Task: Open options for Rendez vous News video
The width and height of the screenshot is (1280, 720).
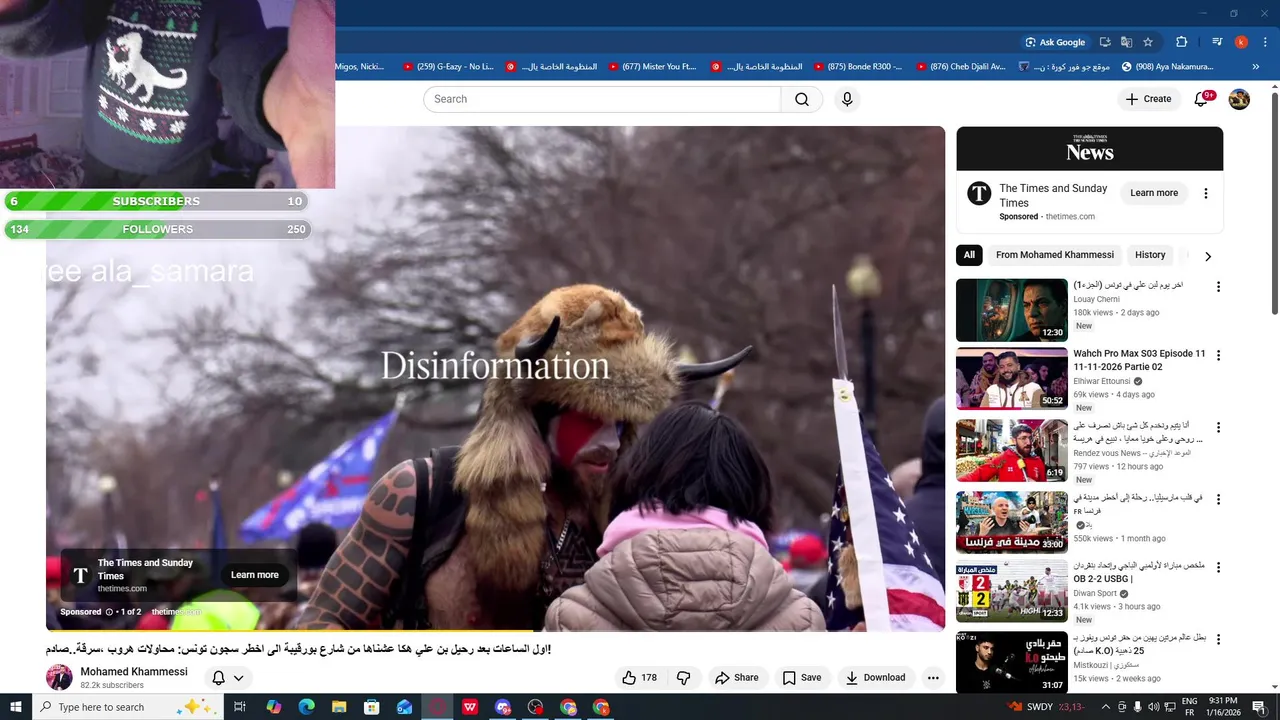Action: pyautogui.click(x=1218, y=427)
